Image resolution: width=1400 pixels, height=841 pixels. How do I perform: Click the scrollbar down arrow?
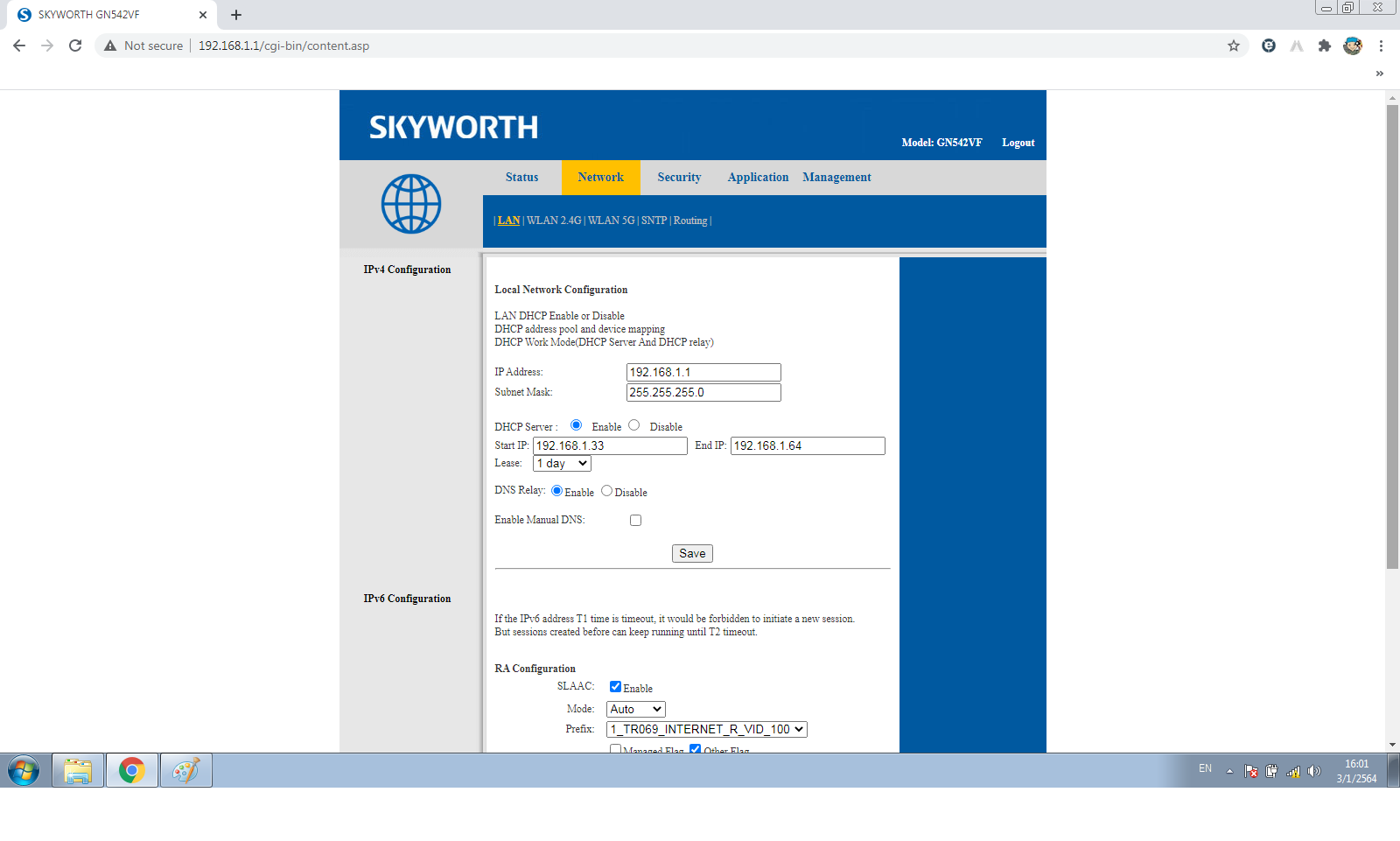pos(1392,746)
